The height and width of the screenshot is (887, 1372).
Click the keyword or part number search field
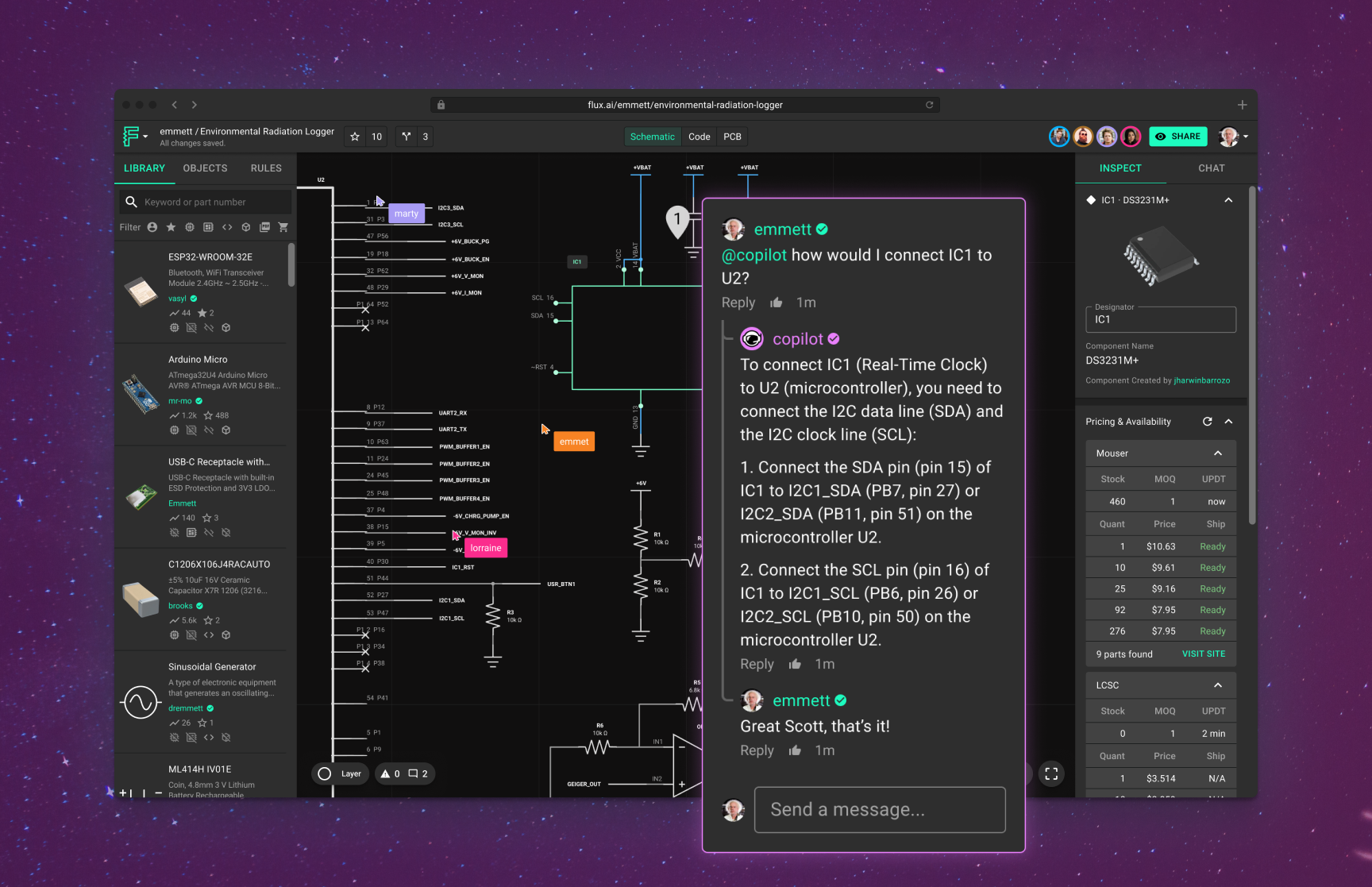[205, 201]
